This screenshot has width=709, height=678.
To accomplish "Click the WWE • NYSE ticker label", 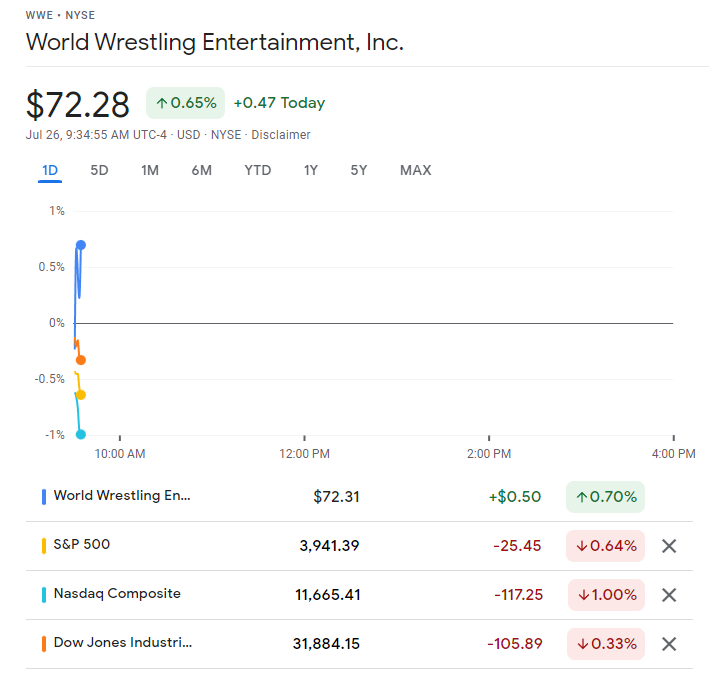I will click(60, 15).
